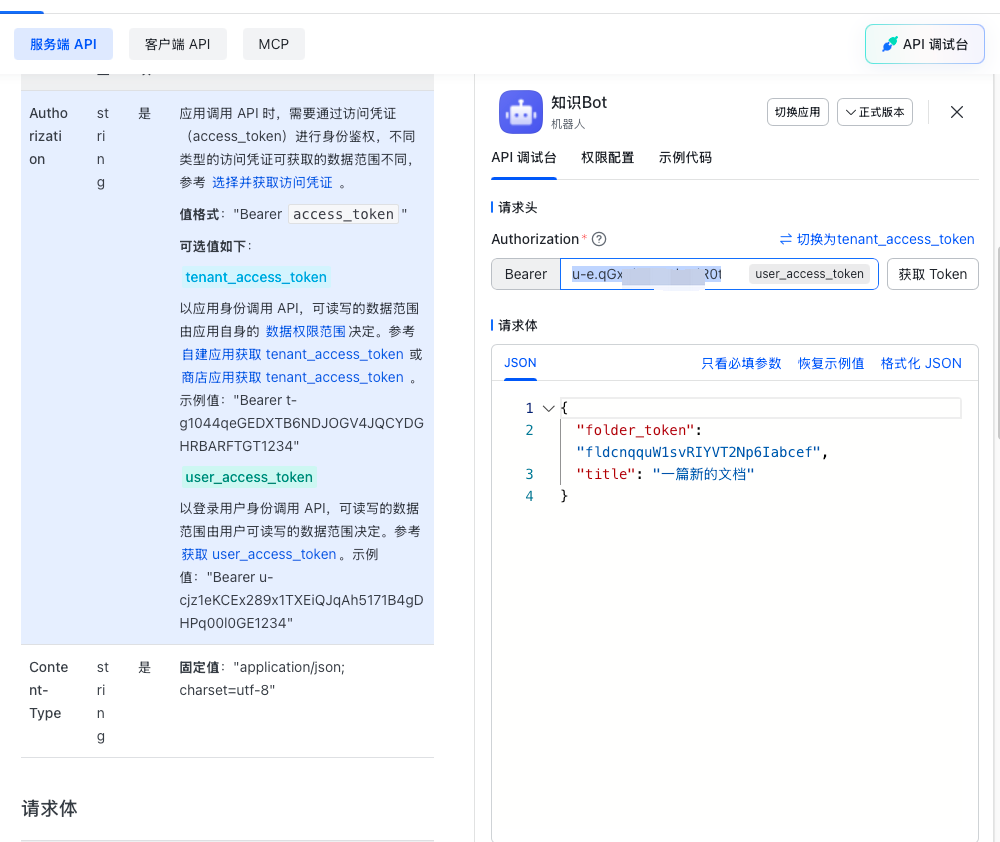Click the 格式化 JSON link
This screenshot has width=1000, height=842.
click(x=921, y=363)
